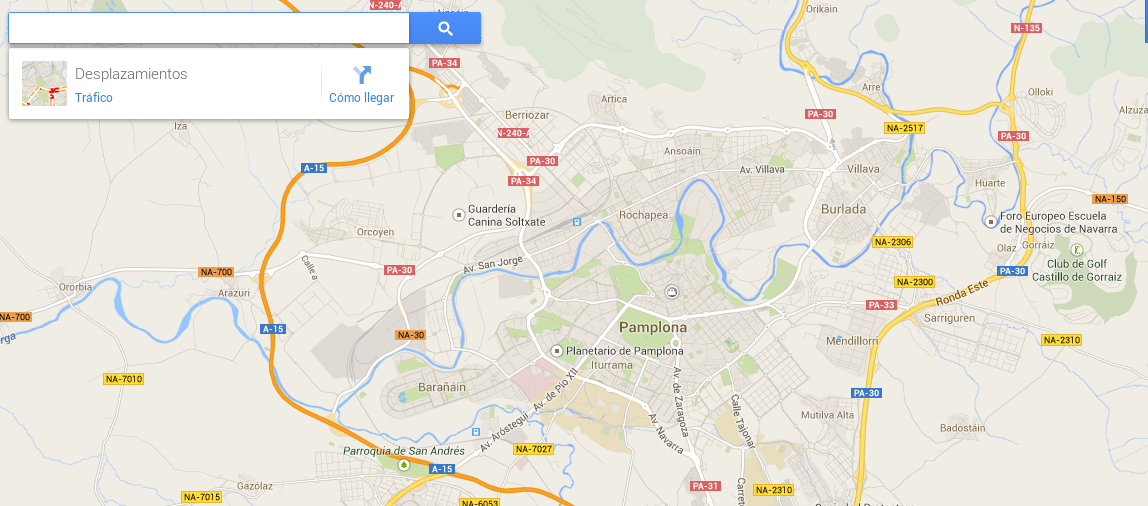Focus the empty map search box
The image size is (1148, 506).
pyautogui.click(x=209, y=29)
